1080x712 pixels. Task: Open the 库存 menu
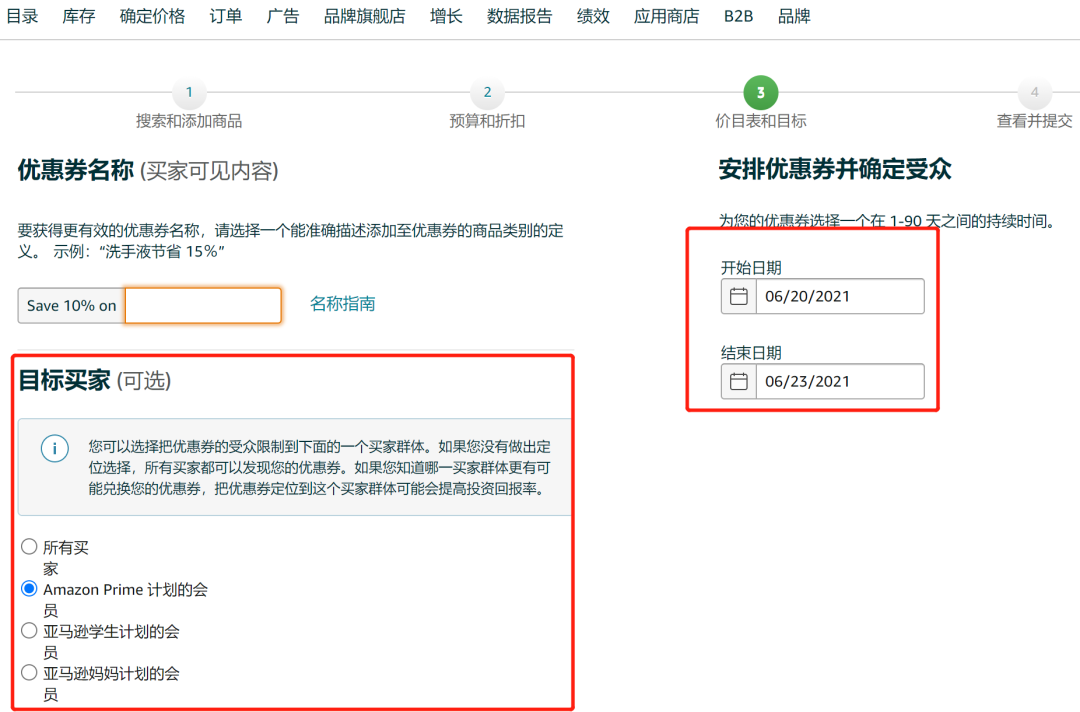78,16
